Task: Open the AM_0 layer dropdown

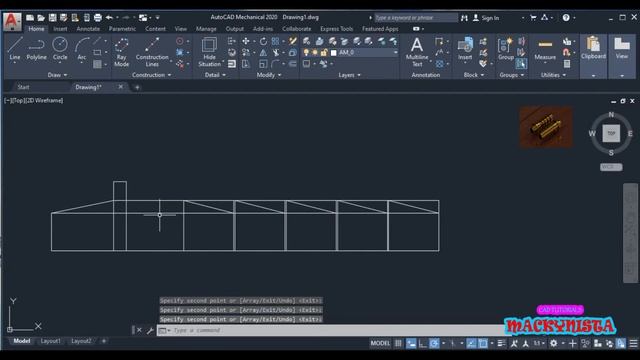Action: click(x=395, y=53)
